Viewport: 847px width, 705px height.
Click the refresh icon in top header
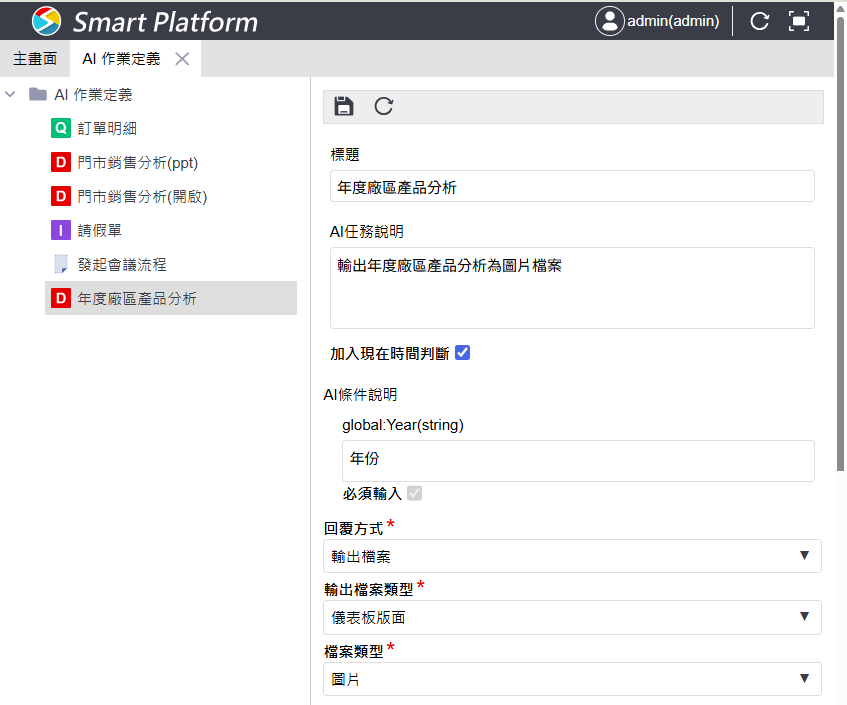[759, 21]
